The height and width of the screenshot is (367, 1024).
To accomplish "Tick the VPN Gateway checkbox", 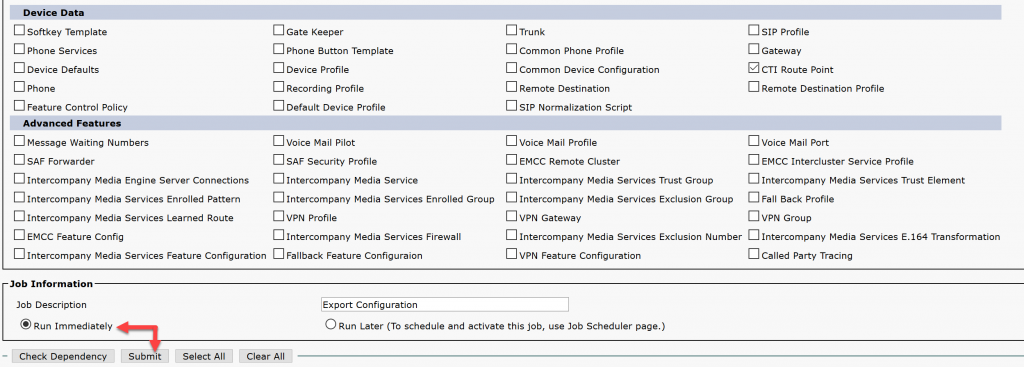I will pos(511,216).
